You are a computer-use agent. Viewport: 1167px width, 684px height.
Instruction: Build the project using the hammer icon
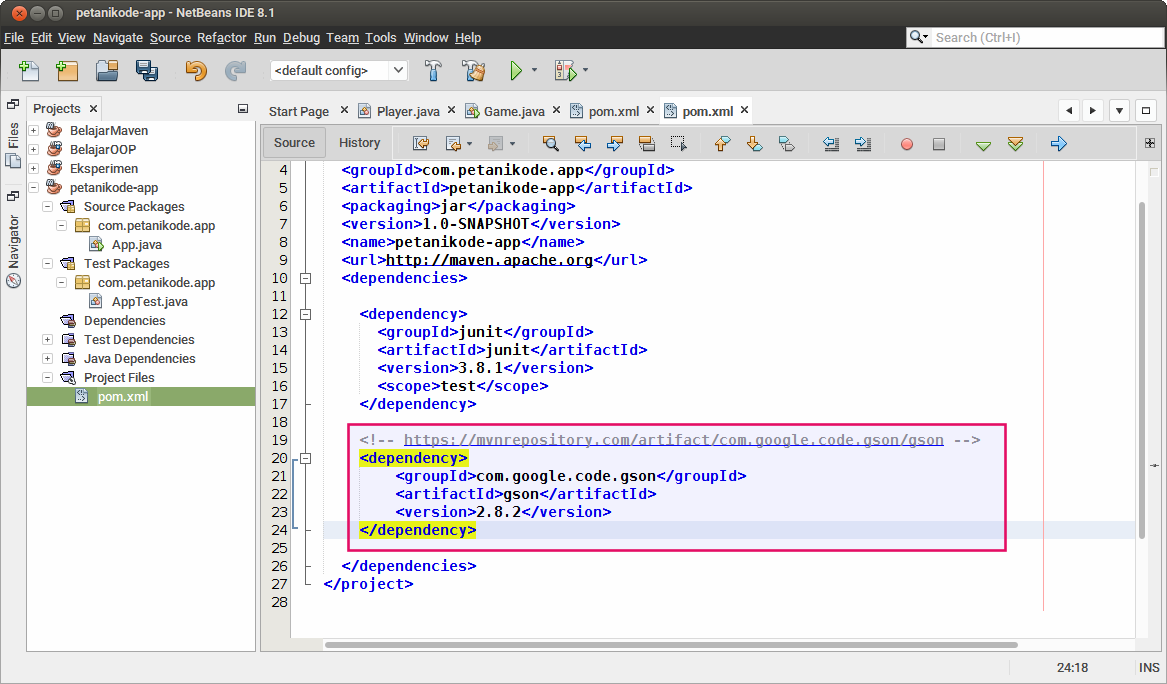tap(433, 71)
